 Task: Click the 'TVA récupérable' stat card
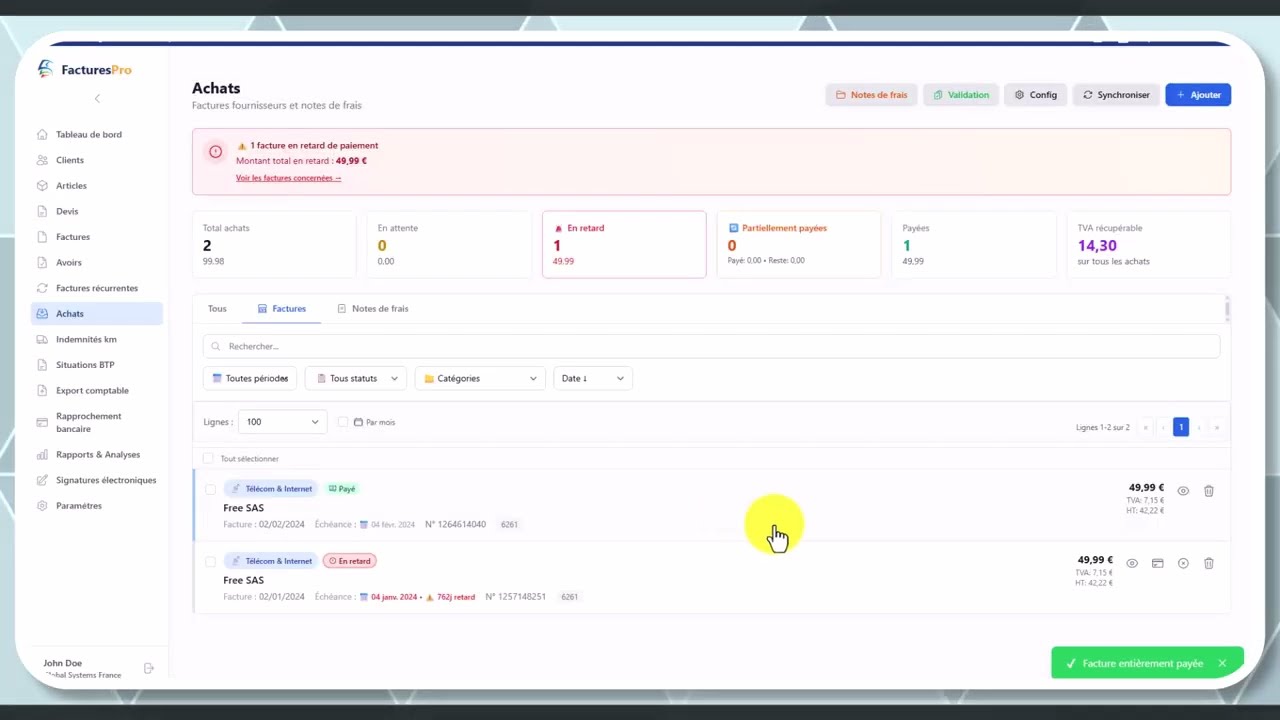pos(1149,244)
